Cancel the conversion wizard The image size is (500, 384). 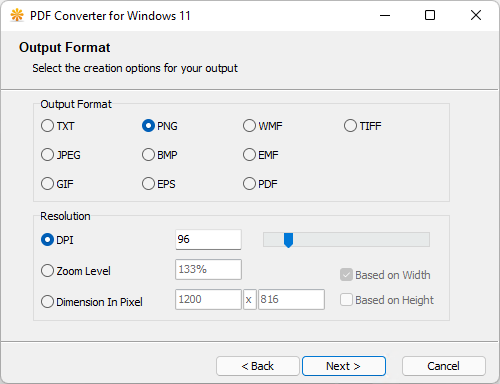(x=444, y=366)
